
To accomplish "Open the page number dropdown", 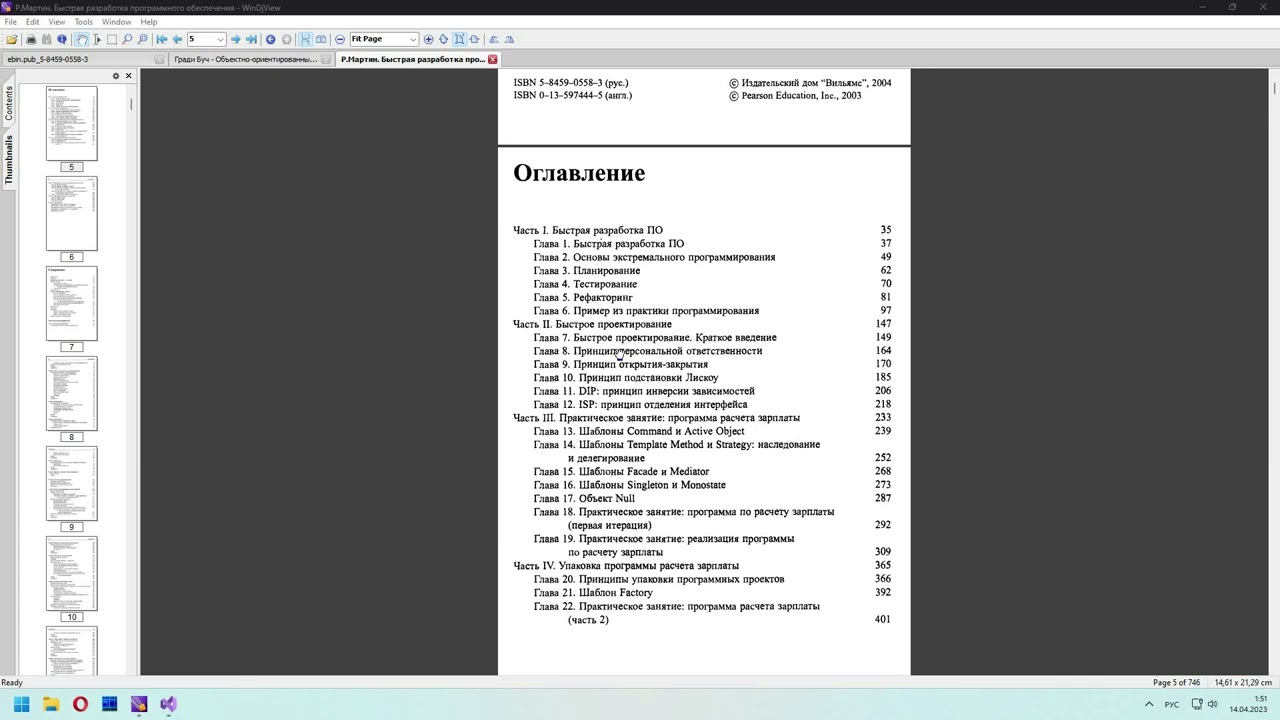I will click(x=219, y=39).
